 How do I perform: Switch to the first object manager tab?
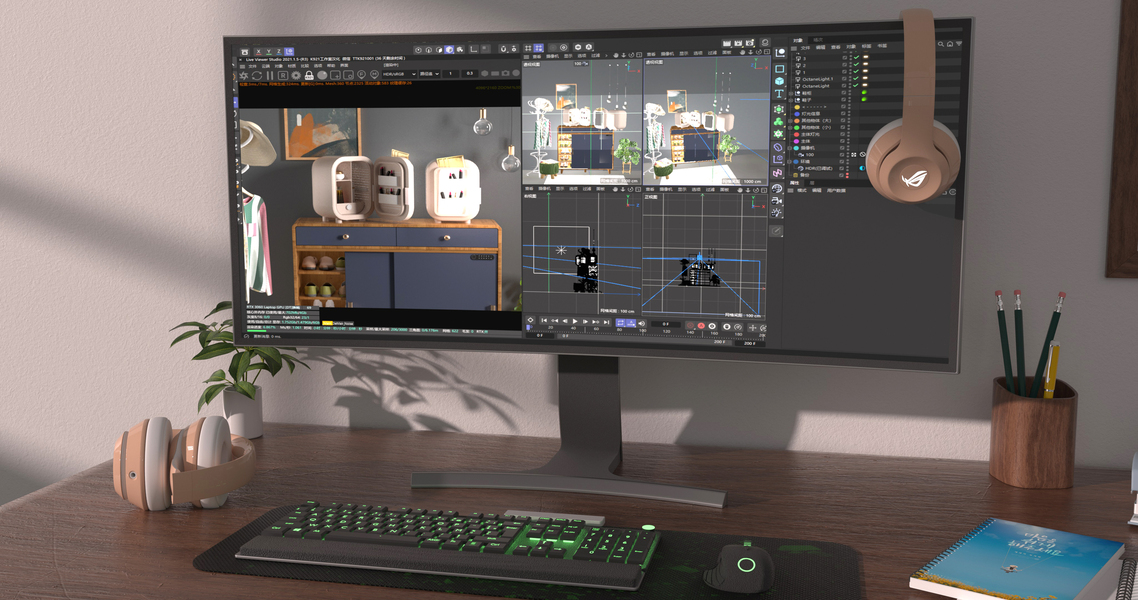coord(798,40)
